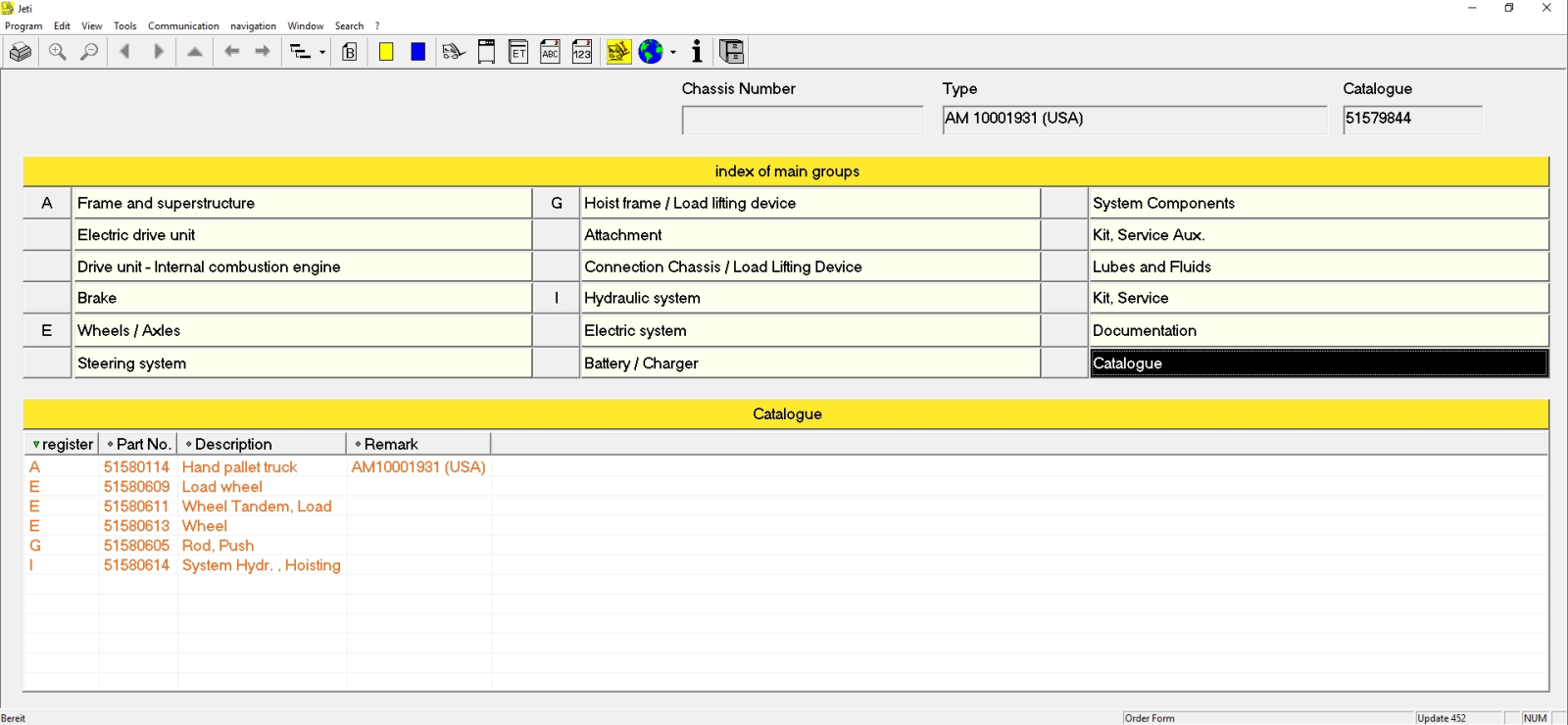Select Electric system group
The height and width of the screenshot is (725, 1568).
point(809,330)
